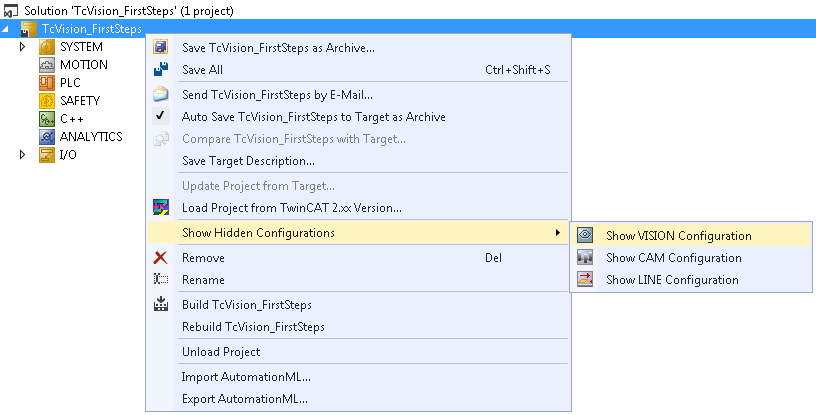The height and width of the screenshot is (415, 816).
Task: Select the SAFETY tree label
Action: pos(80,101)
